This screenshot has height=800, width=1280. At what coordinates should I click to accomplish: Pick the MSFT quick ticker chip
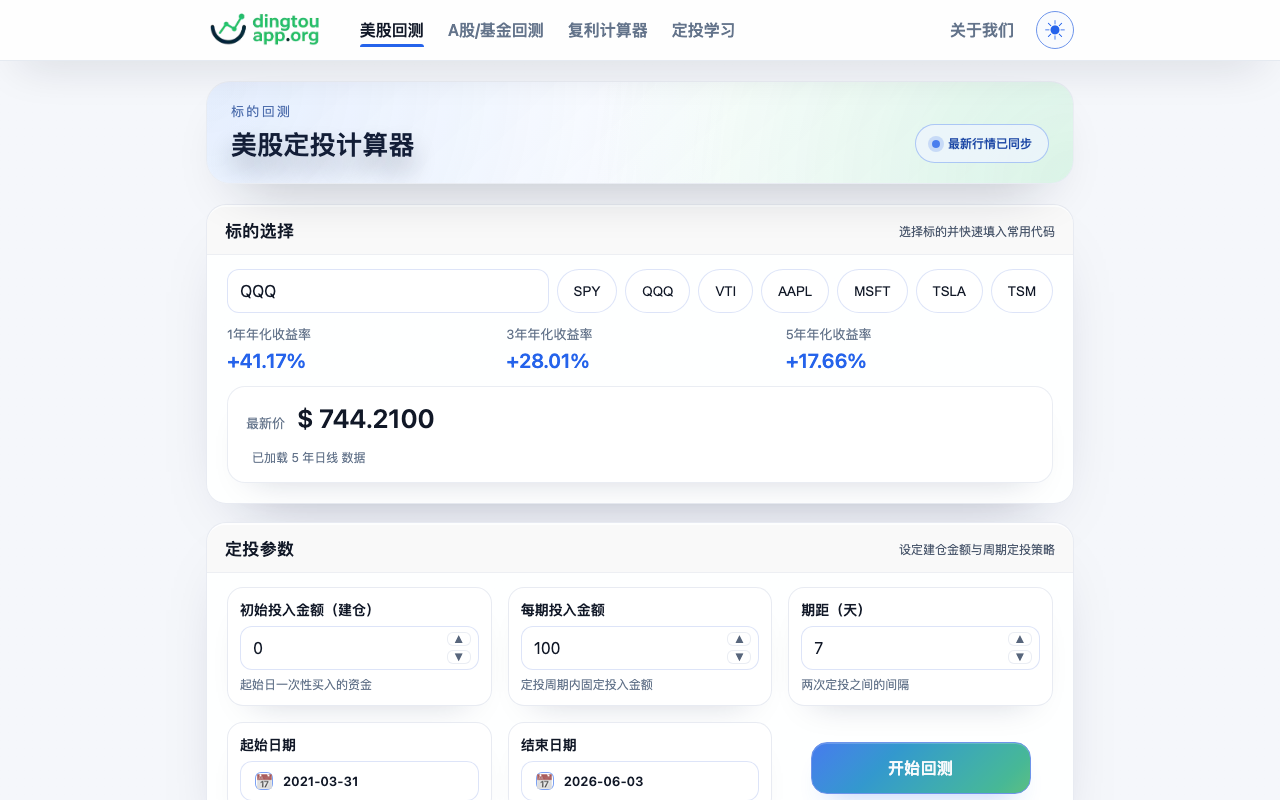tap(872, 291)
